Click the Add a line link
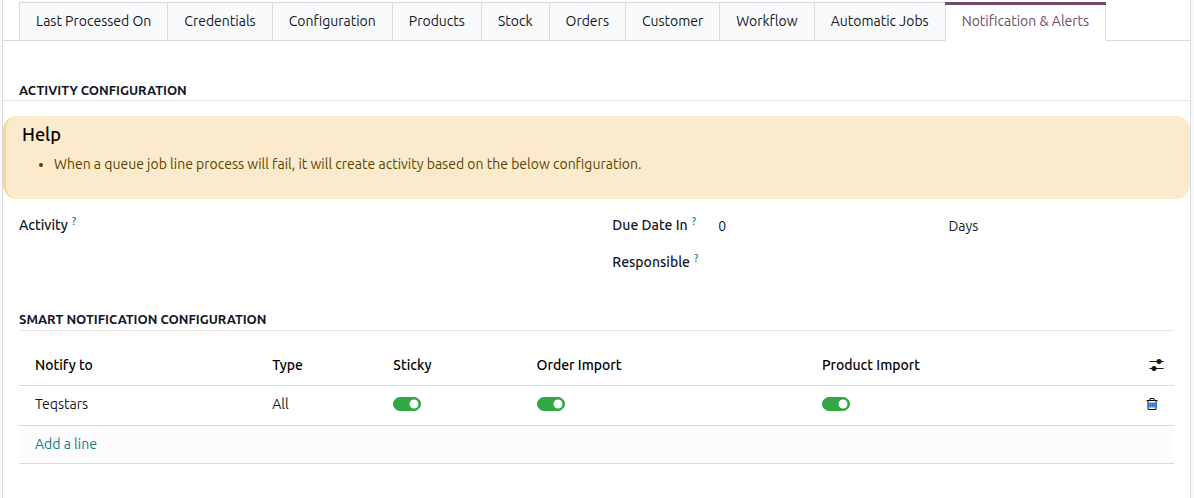The image size is (1194, 498). 65,444
